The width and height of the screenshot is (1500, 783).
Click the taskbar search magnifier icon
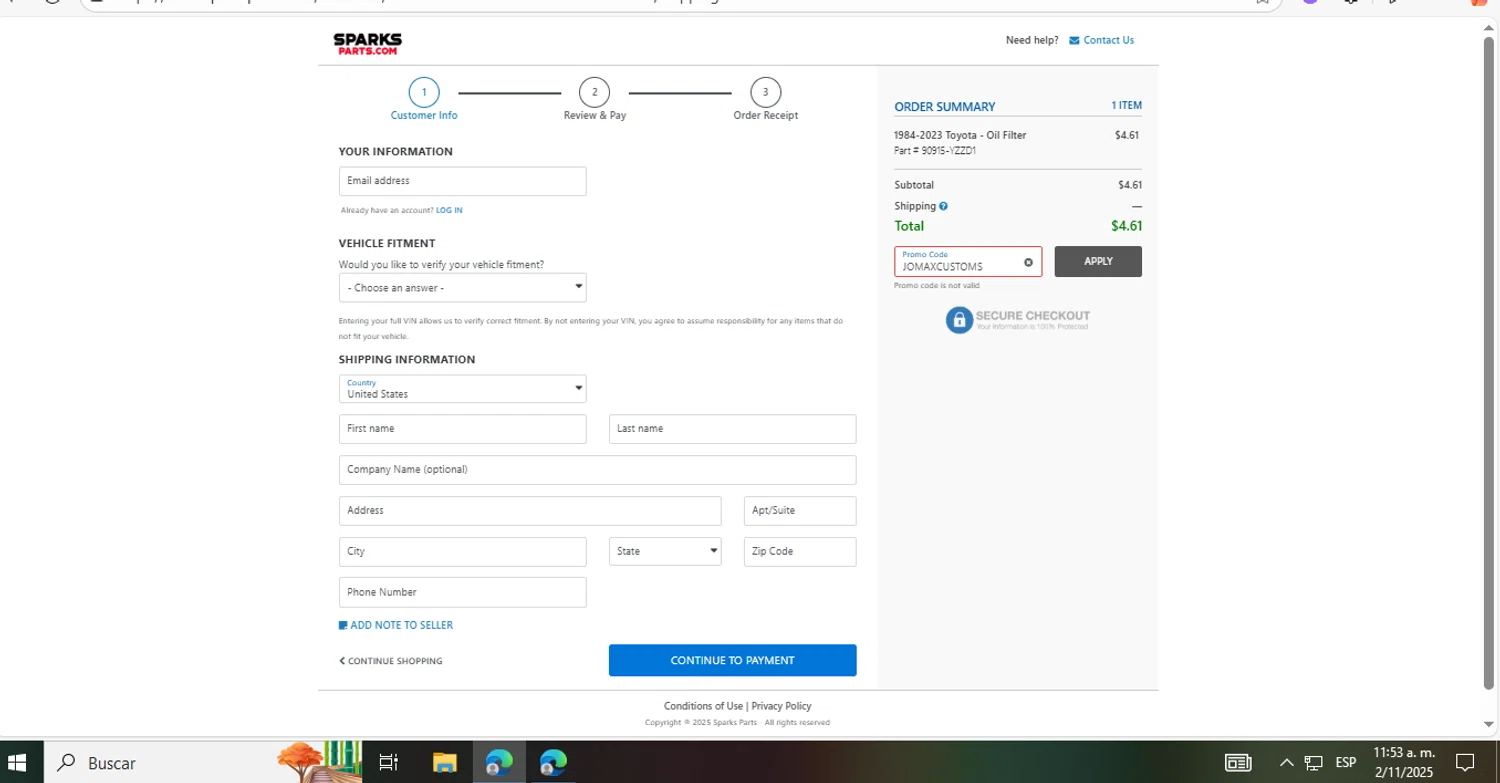(66, 763)
